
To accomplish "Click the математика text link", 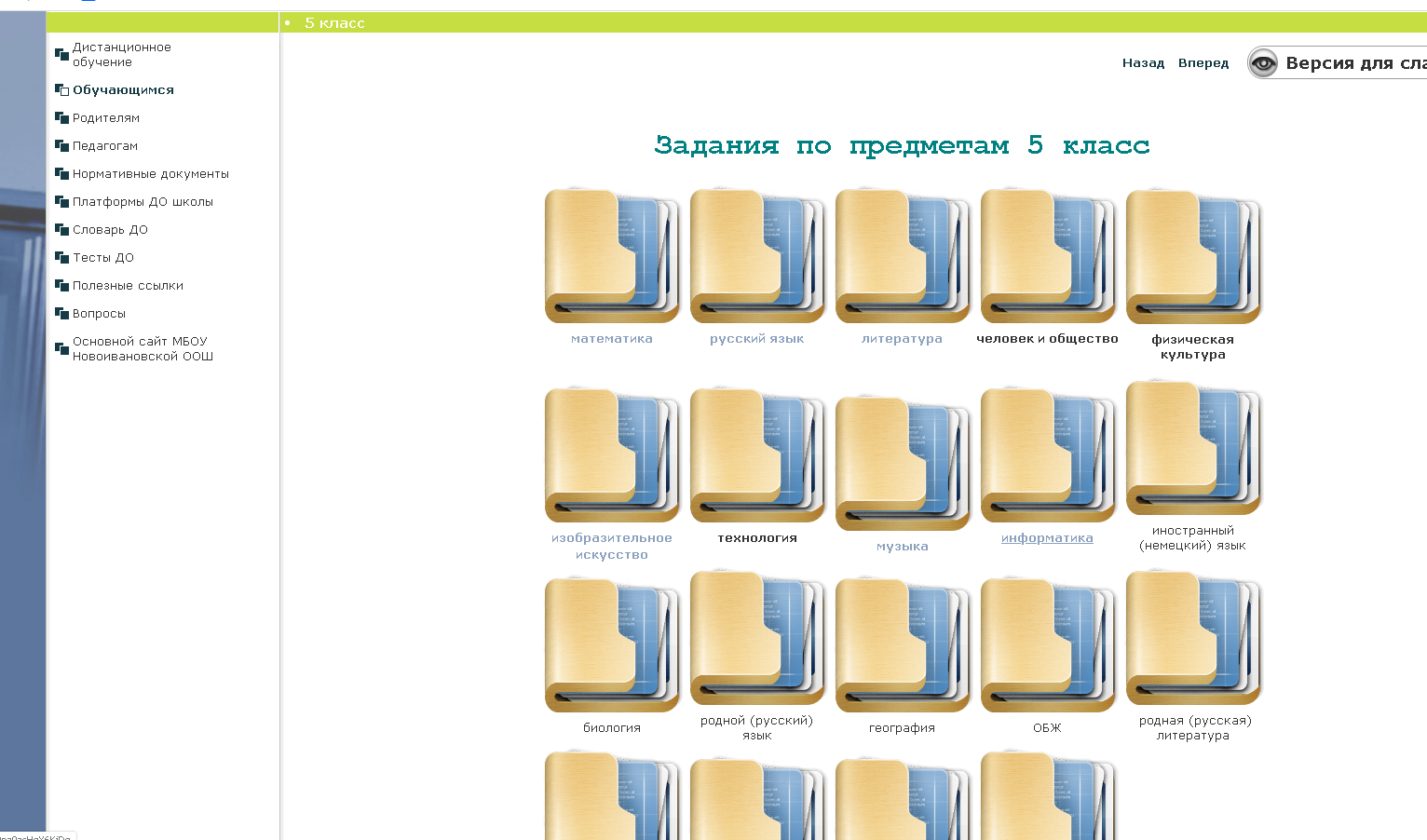I will 612,339.
